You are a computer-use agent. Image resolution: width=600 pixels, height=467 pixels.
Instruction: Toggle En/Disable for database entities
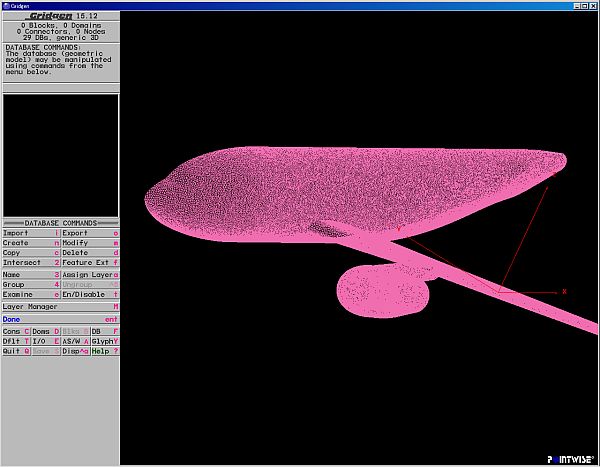click(90, 295)
